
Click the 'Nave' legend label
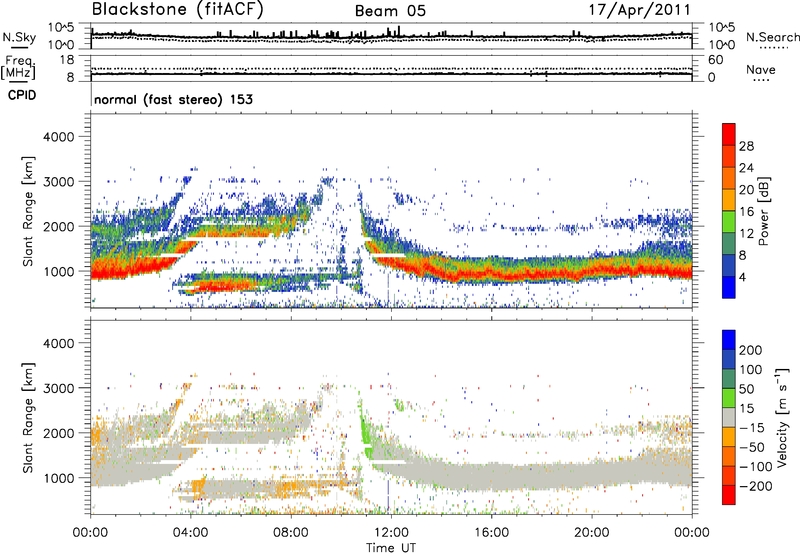coord(761,70)
